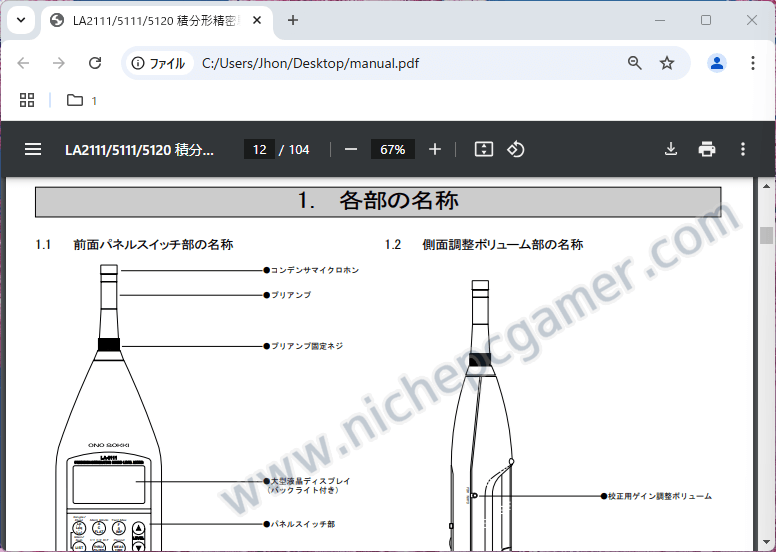
Task: Click heading 1. 各部の名称
Action: point(378,201)
